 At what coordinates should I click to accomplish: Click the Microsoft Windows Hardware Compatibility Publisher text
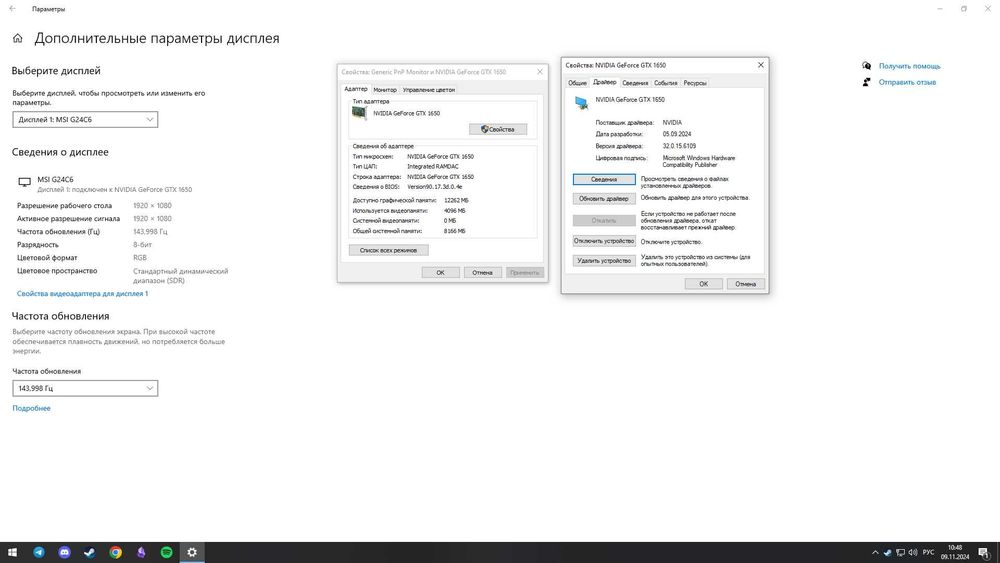(699, 161)
